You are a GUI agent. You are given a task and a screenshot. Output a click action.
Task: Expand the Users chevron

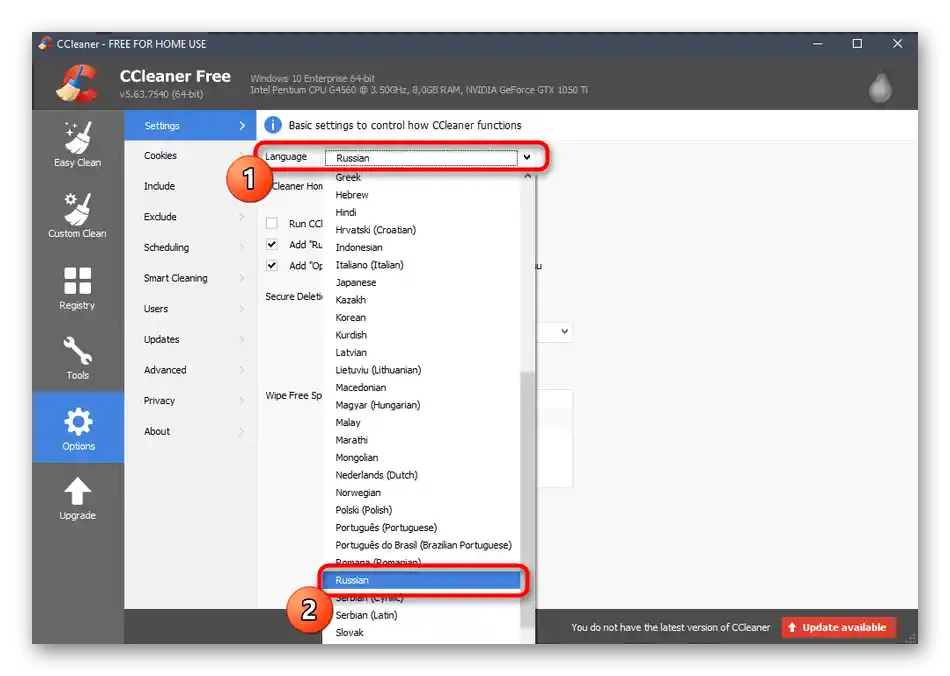click(242, 309)
